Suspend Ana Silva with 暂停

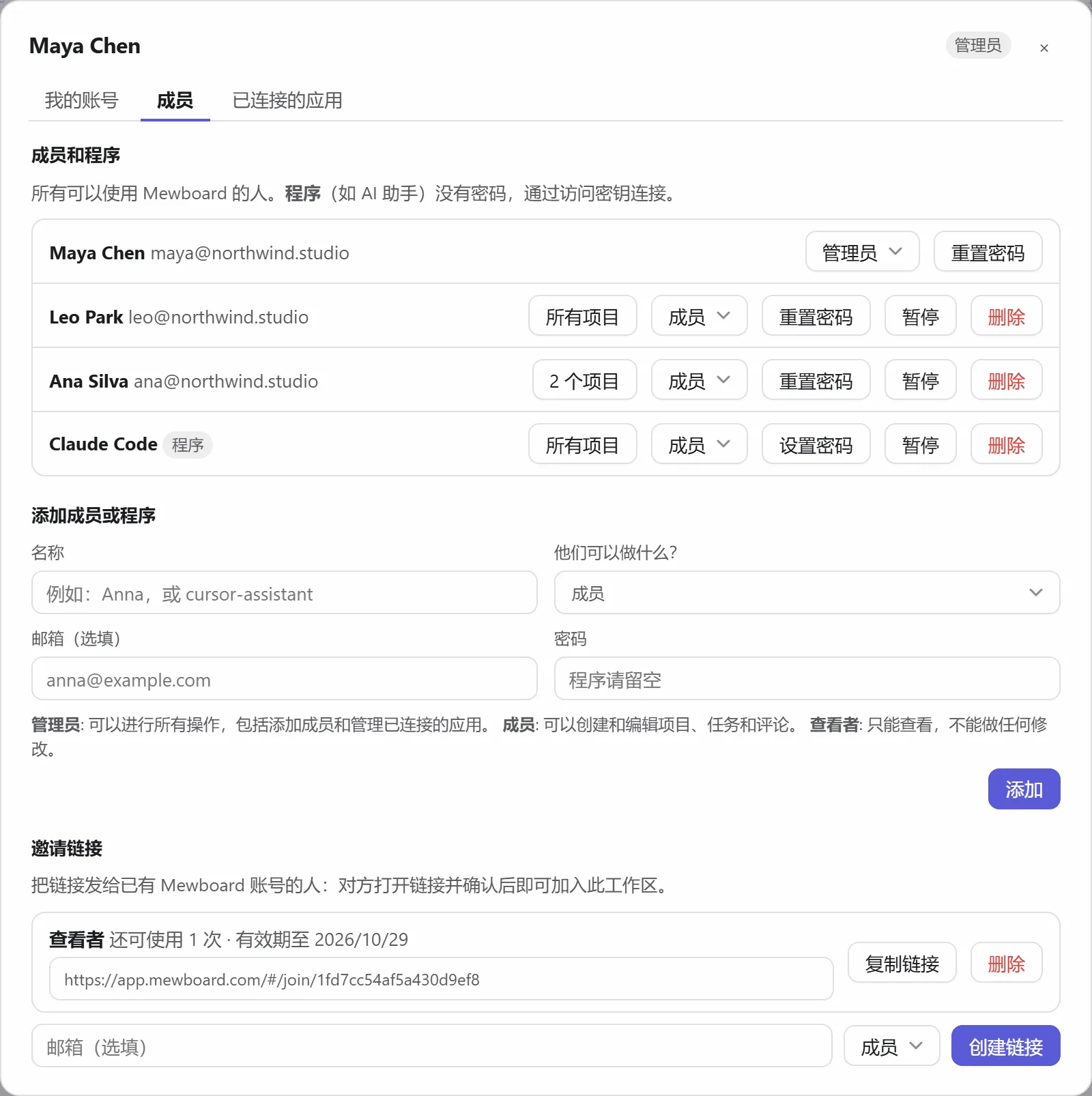[x=920, y=380]
